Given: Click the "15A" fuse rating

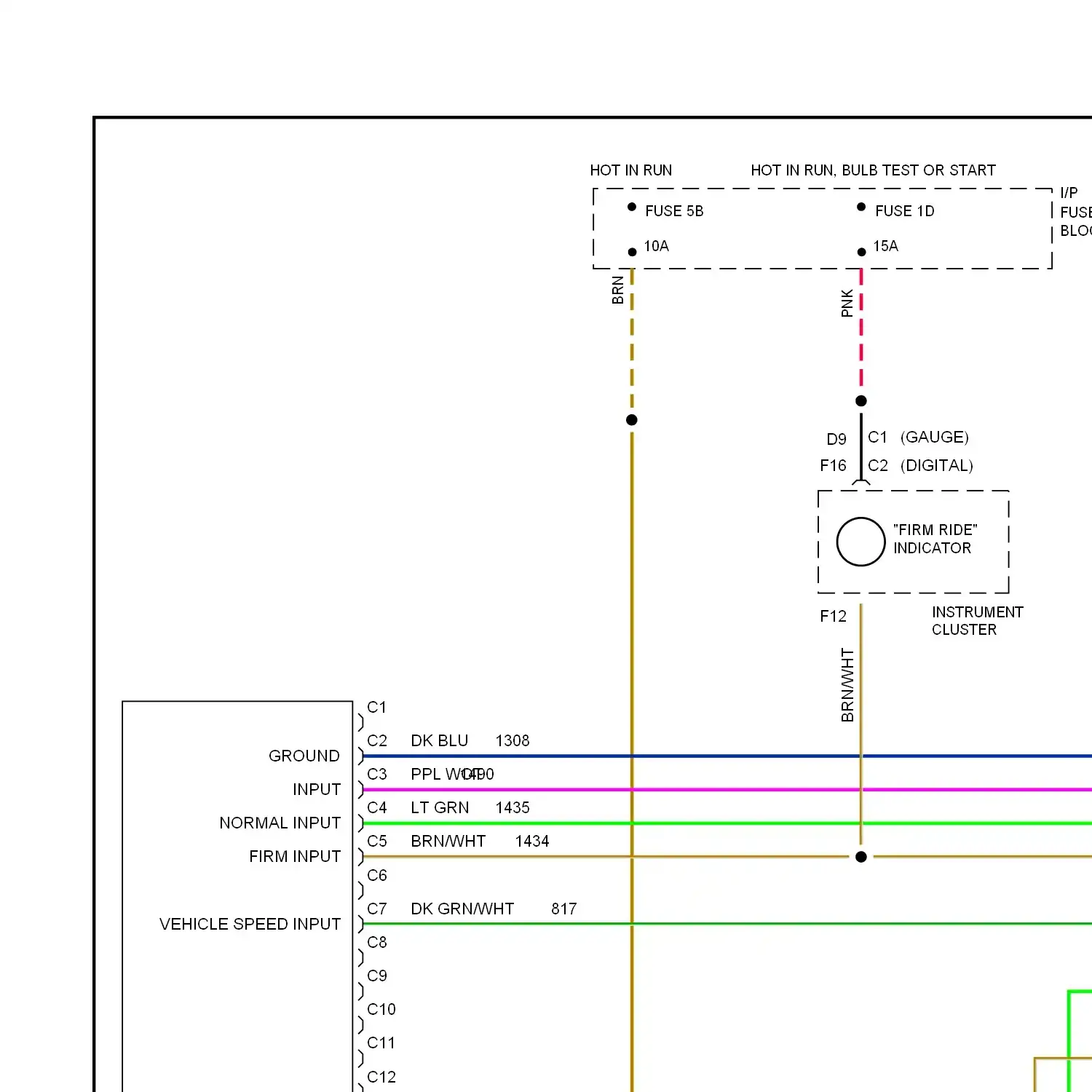Looking at the screenshot, I should [x=885, y=246].
